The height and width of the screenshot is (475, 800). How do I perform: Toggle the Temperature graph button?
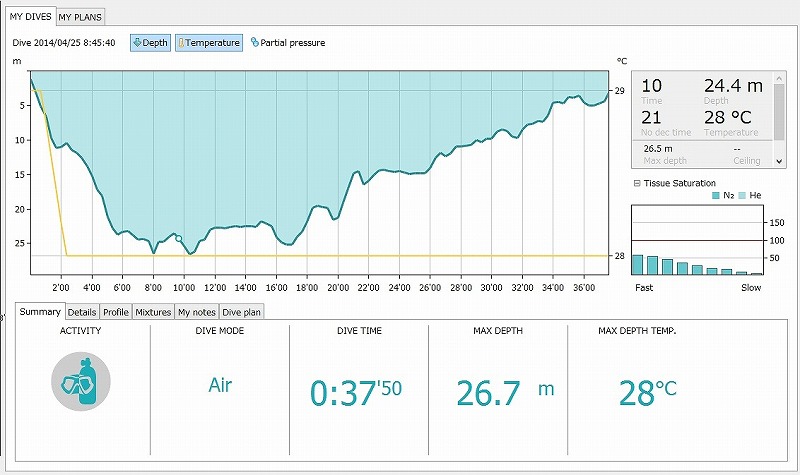coord(209,43)
